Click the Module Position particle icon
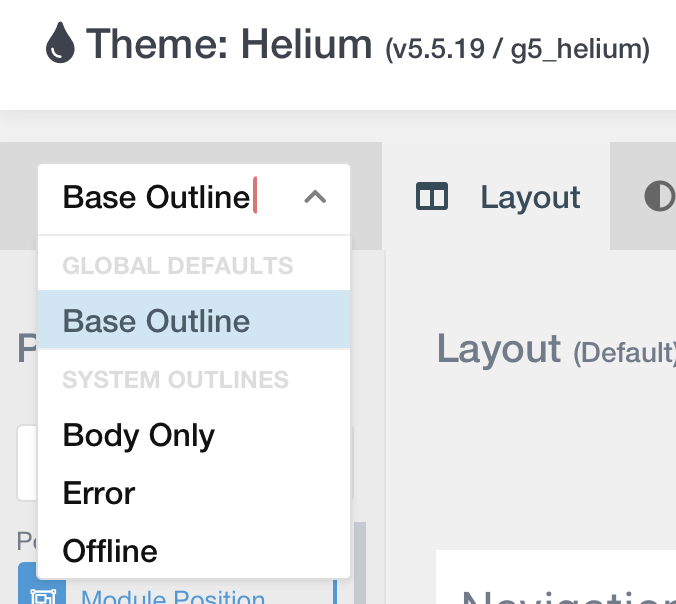This screenshot has width=676, height=604. [x=42, y=595]
